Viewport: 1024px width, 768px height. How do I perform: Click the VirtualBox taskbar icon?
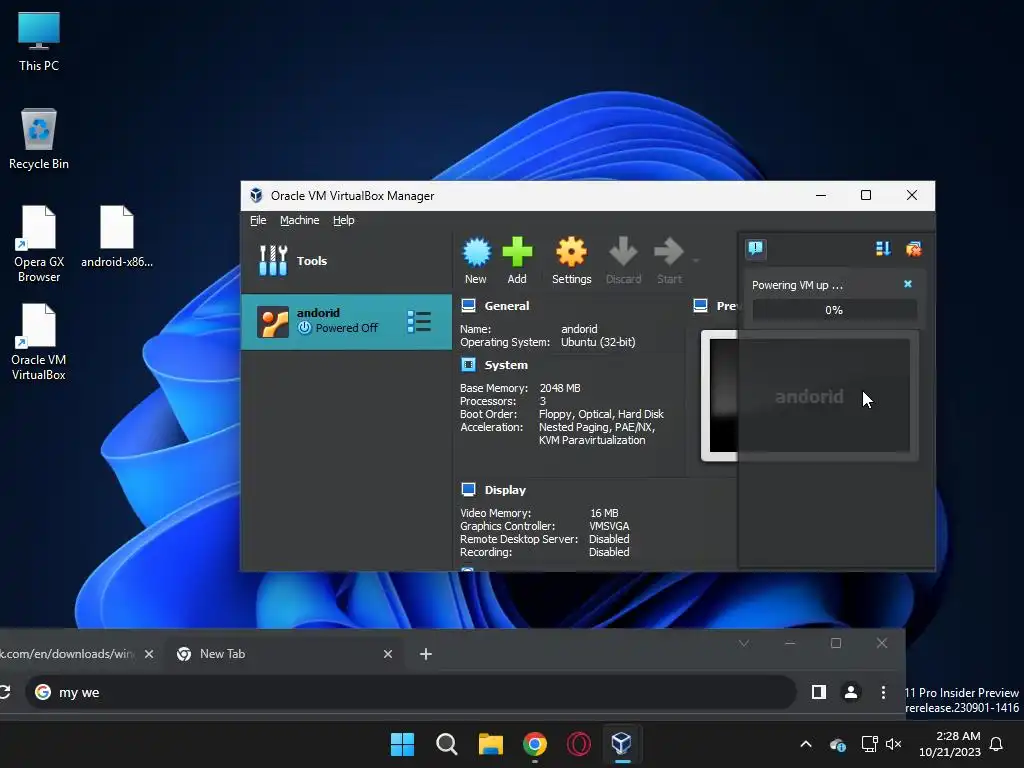[x=622, y=744]
